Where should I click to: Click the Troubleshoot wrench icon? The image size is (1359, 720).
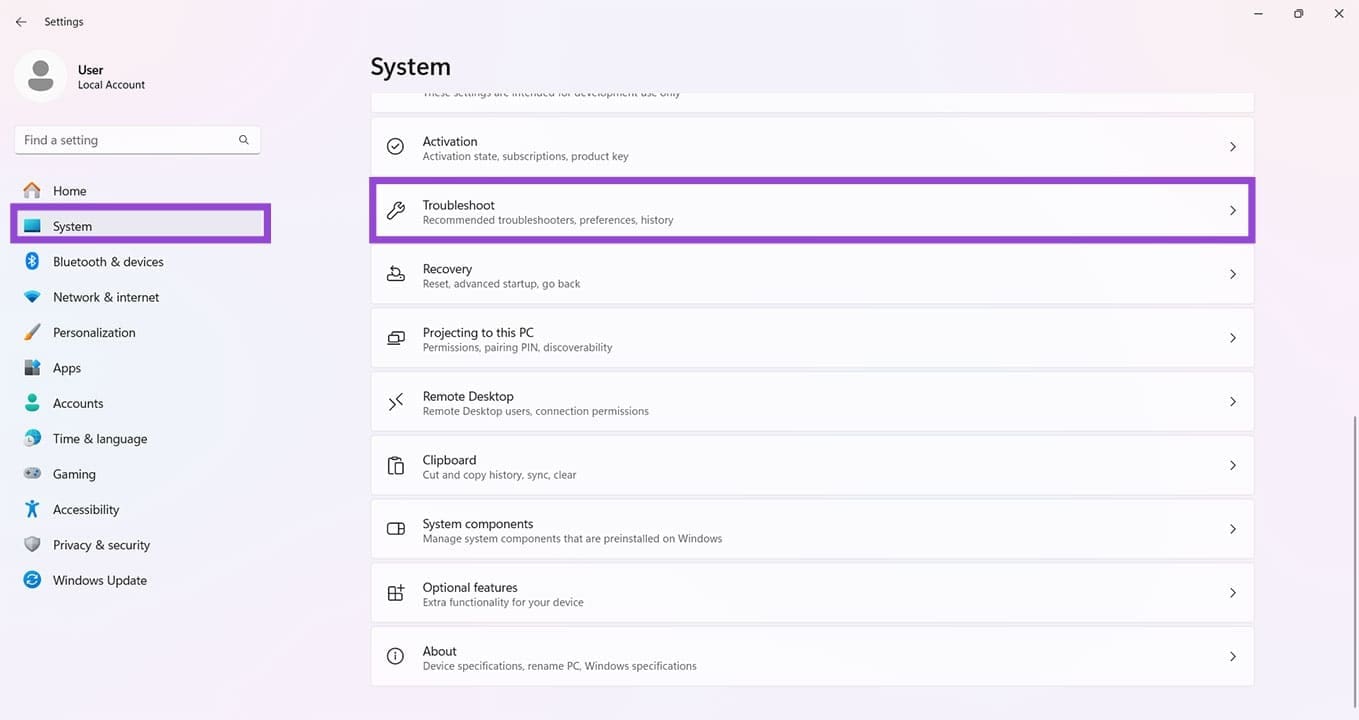[x=396, y=211]
